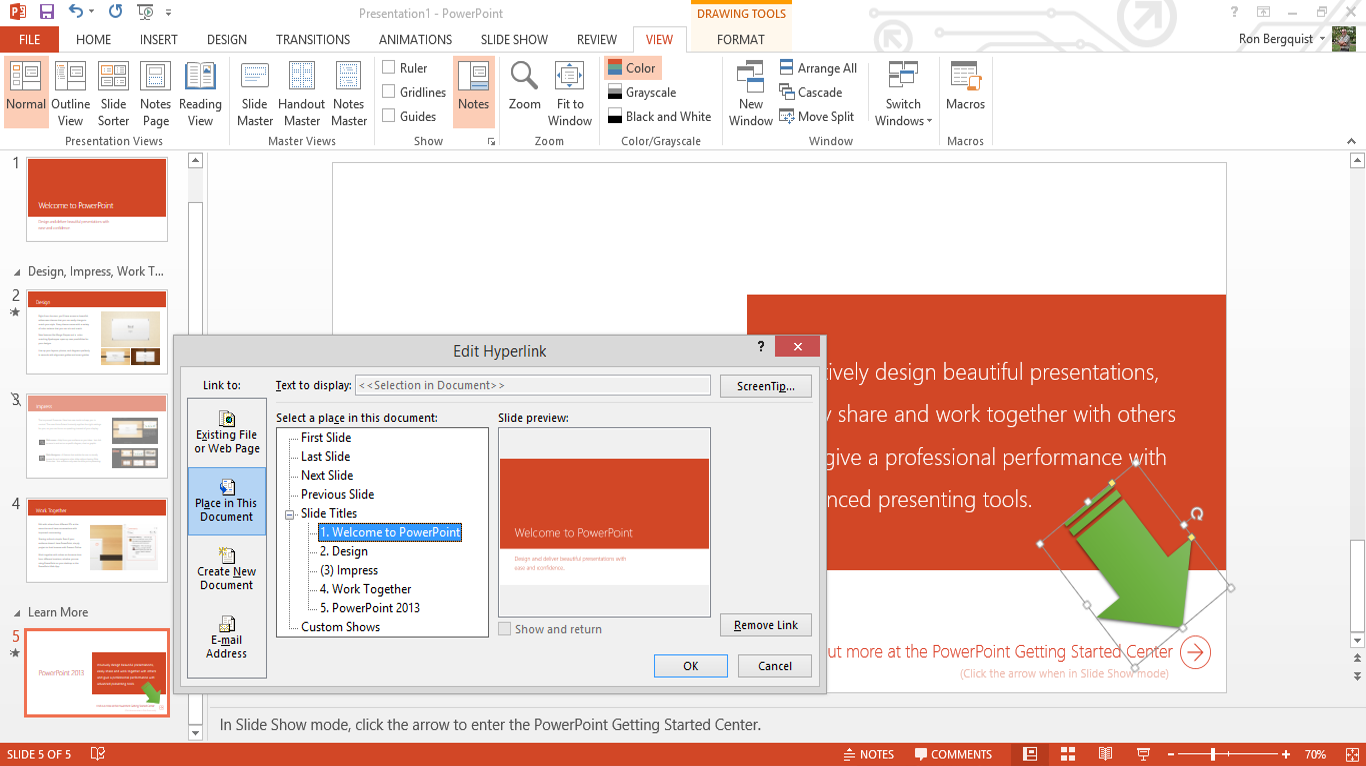Toggle the Gridlines checkbox
1366x766 pixels.
[x=389, y=92]
